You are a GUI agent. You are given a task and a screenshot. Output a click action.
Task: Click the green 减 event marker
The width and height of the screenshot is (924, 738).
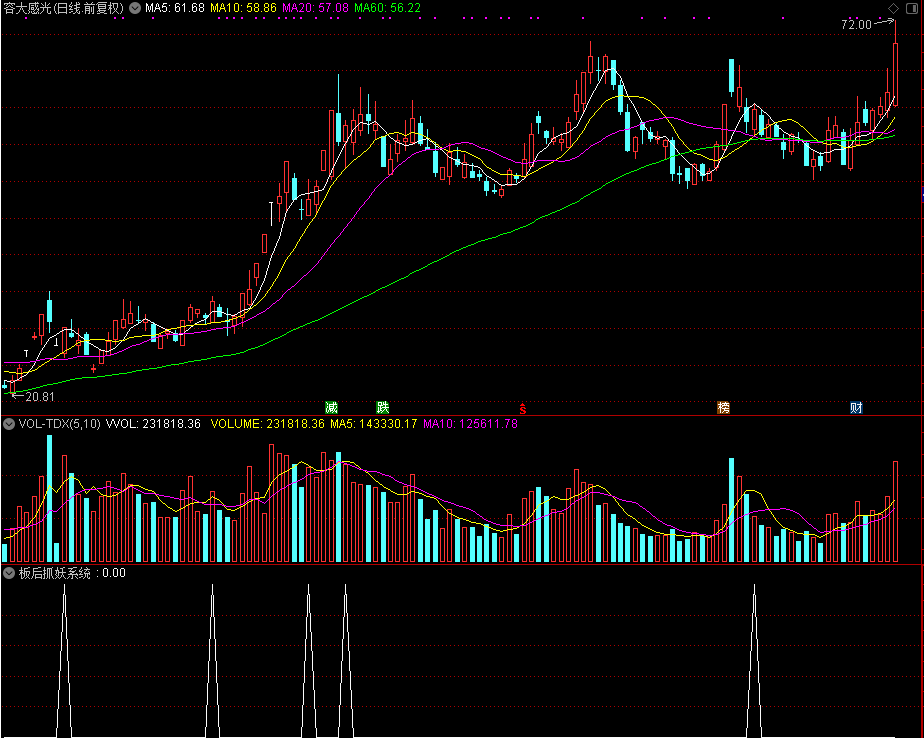pos(331,407)
